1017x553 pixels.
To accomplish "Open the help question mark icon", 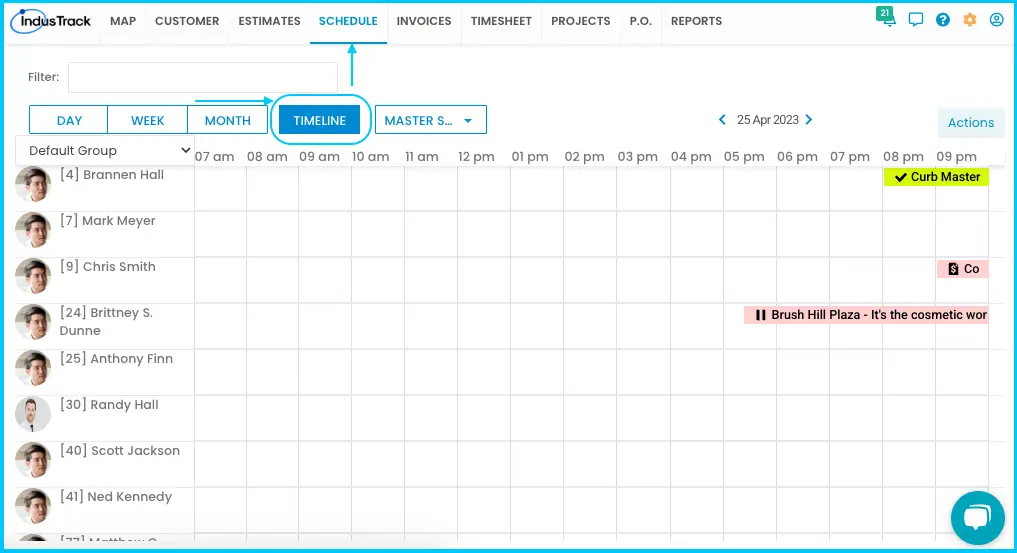I will tap(942, 19).
